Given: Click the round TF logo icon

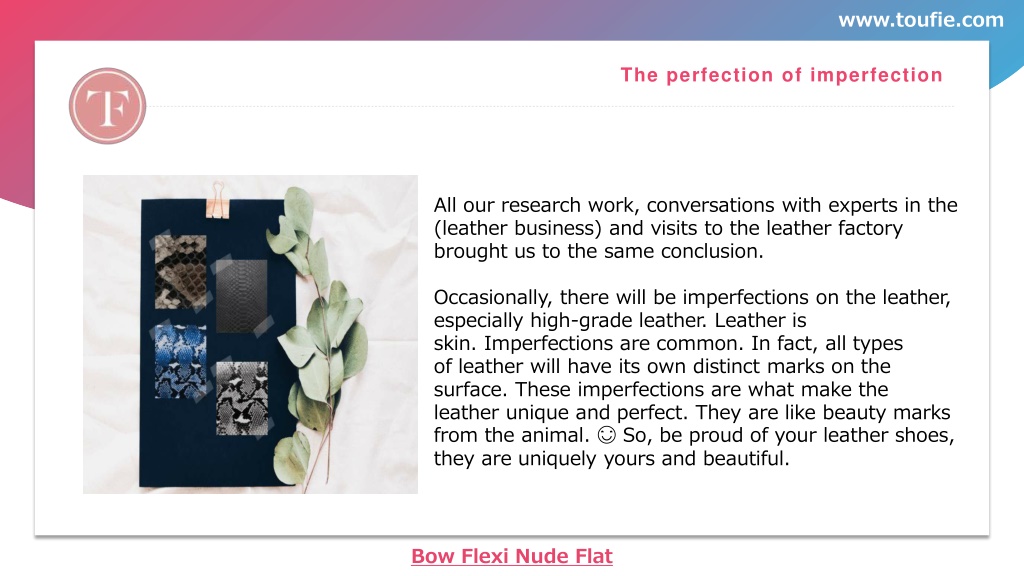Looking at the screenshot, I should [x=108, y=106].
